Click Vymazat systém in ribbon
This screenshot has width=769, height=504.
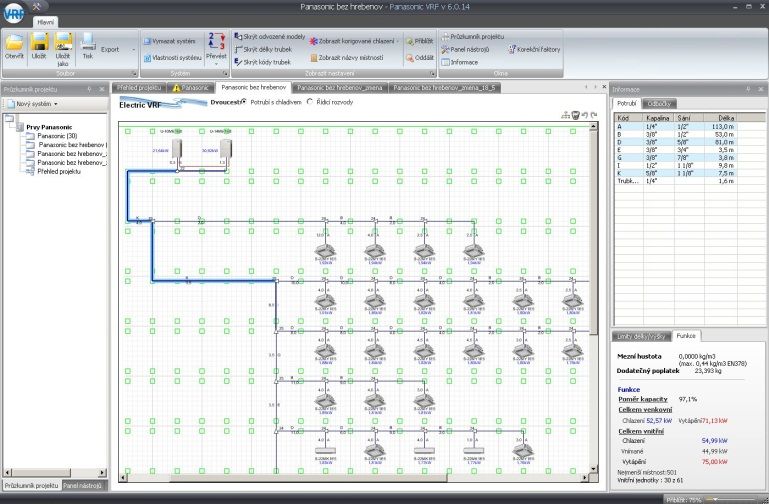tap(169, 41)
